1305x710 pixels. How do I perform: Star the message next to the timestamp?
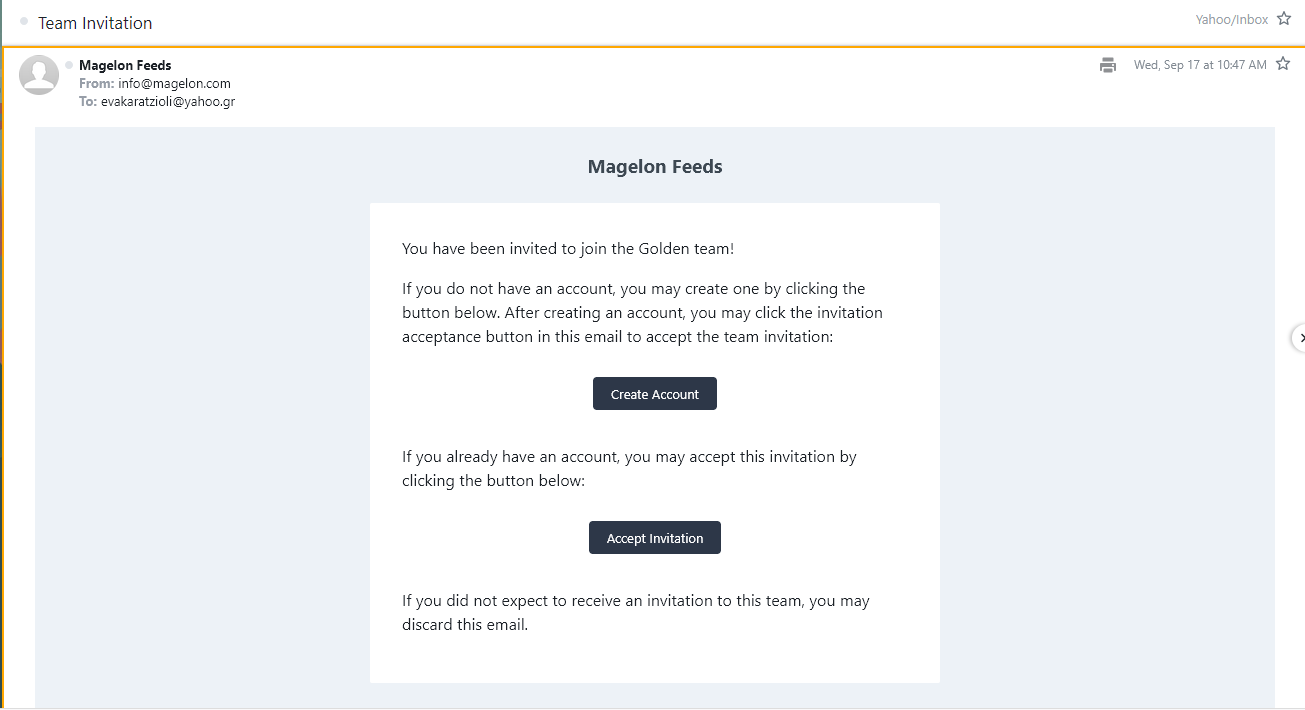point(1283,64)
